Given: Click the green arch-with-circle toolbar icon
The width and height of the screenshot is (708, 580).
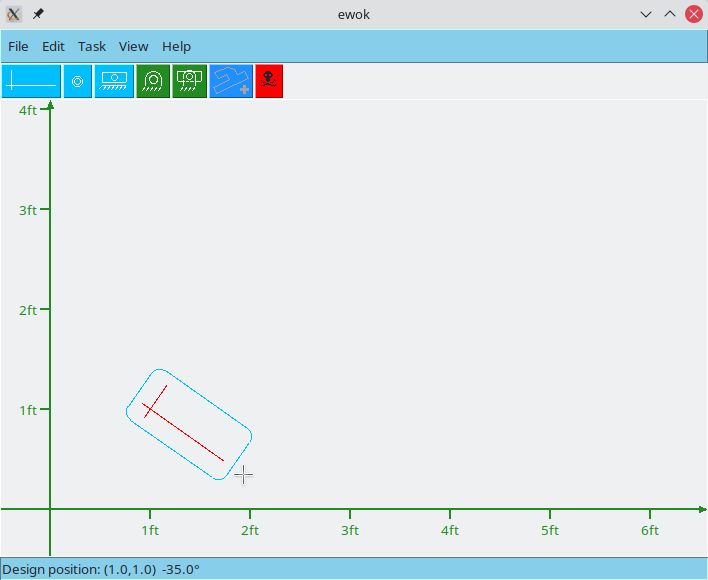Looking at the screenshot, I should tap(153, 81).
